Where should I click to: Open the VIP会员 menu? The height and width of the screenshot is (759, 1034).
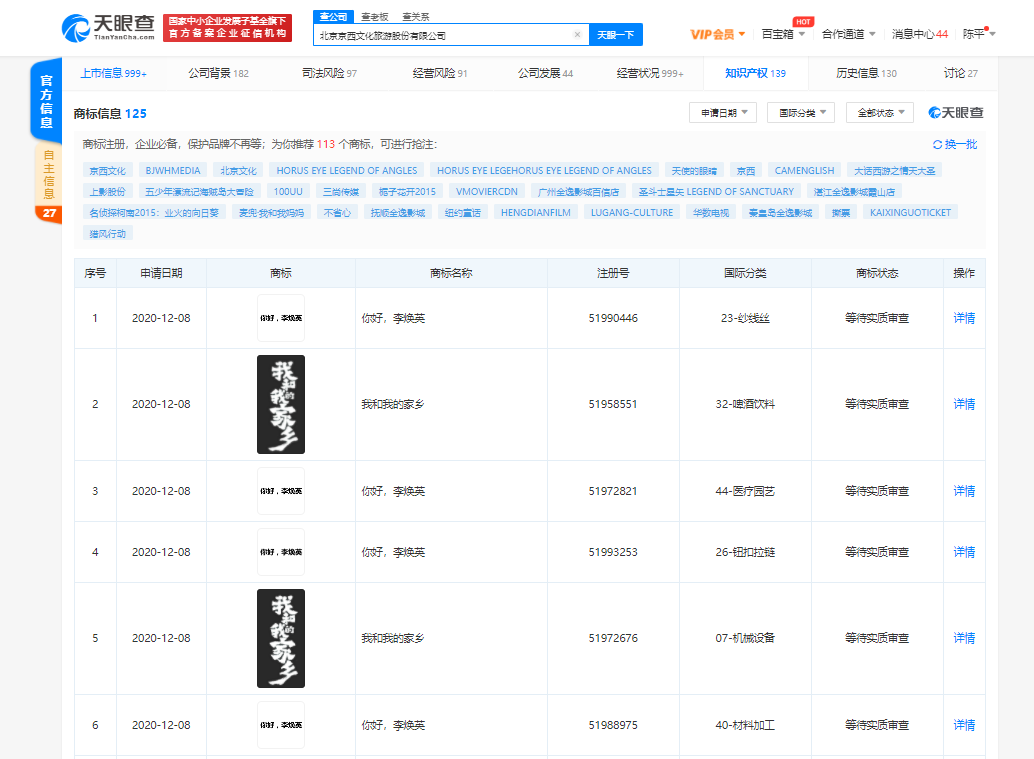[718, 34]
